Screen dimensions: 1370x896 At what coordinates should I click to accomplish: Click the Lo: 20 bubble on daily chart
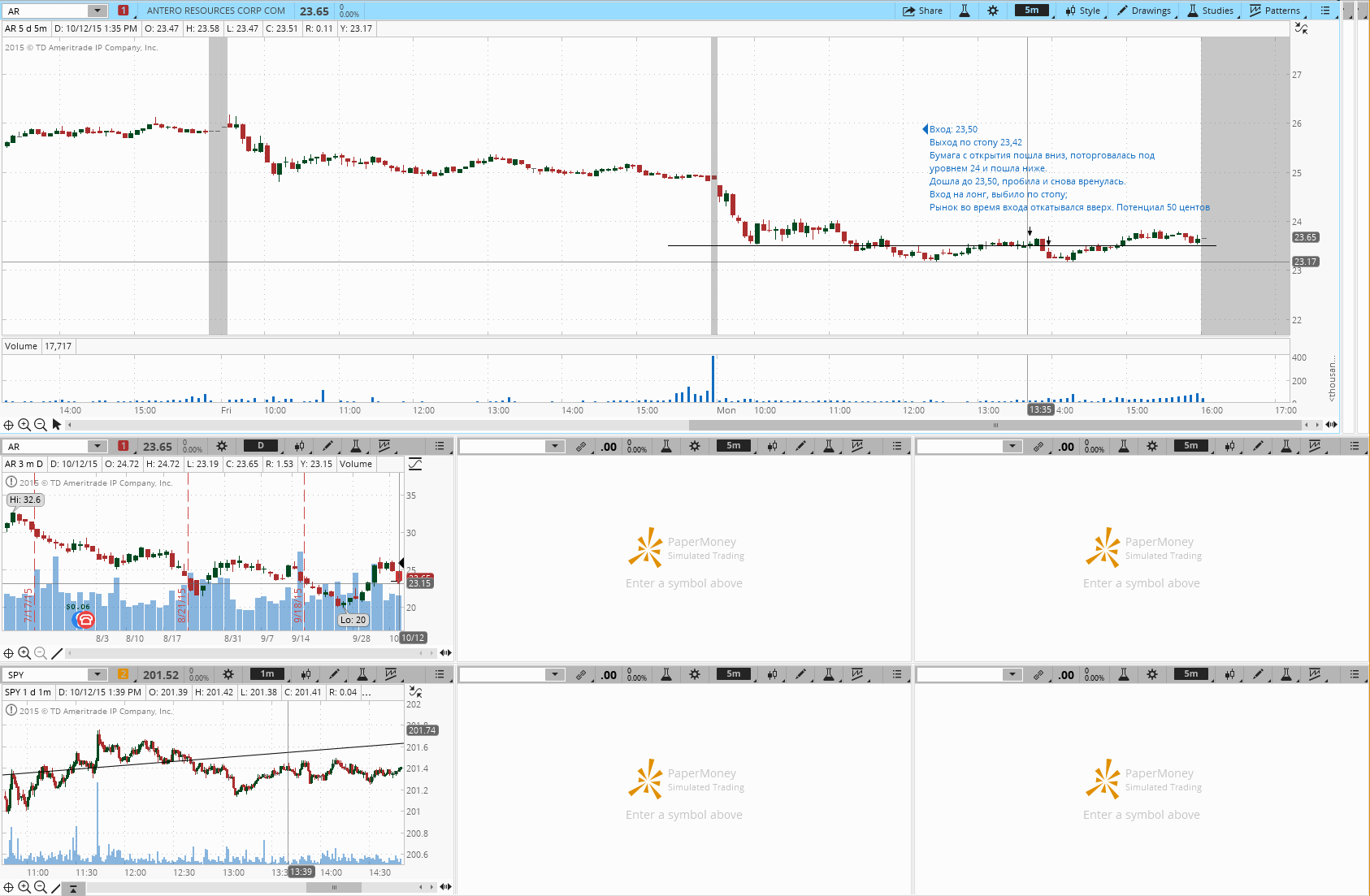(353, 620)
